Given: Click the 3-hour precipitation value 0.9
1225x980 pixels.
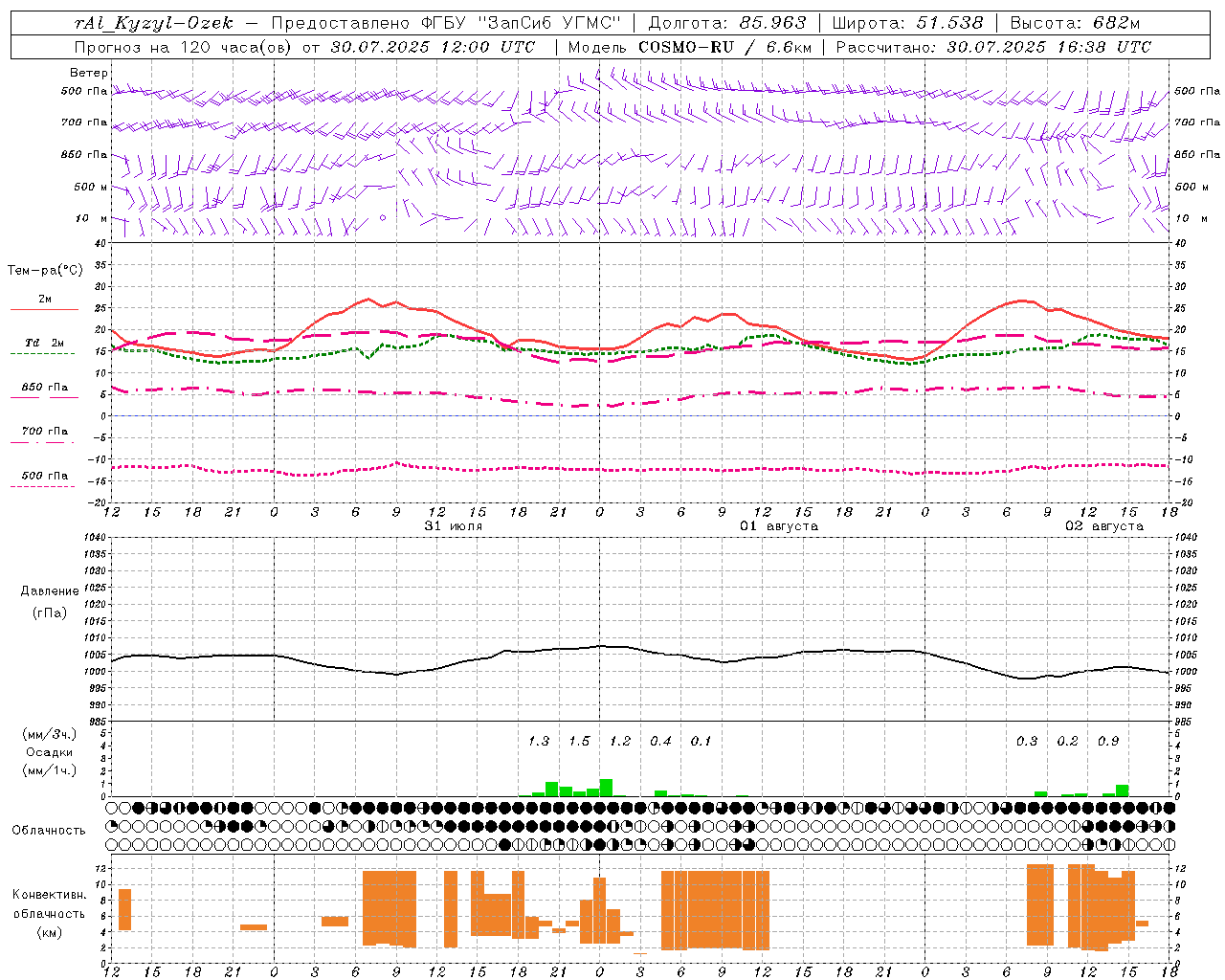Looking at the screenshot, I should [x=1108, y=742].
